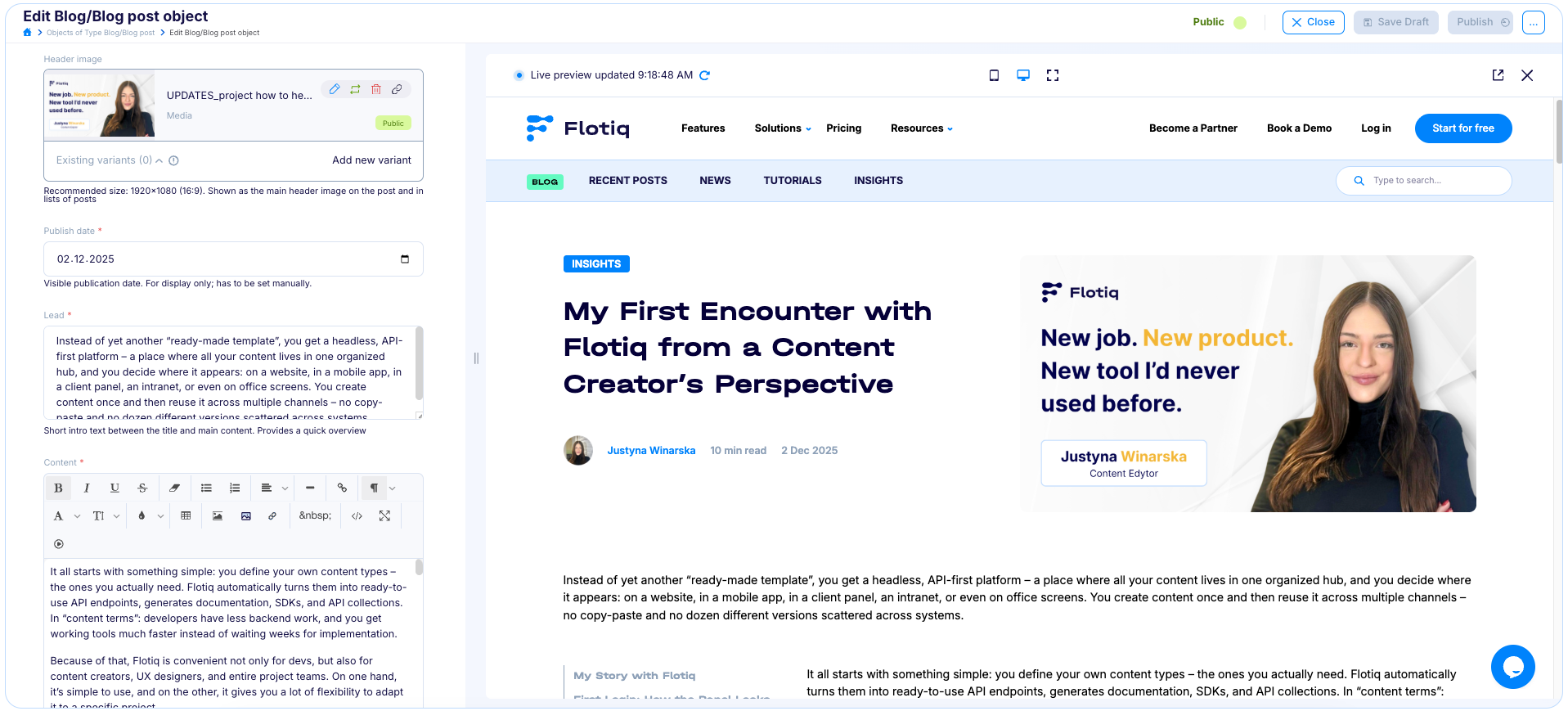Refresh the live preview
Image resolution: width=1568 pixels, height=711 pixels.
pos(705,75)
